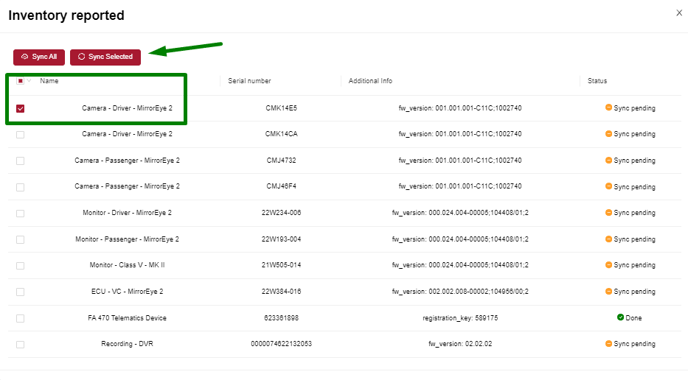
Task: Click serial number 22W234-006
Action: (x=281, y=212)
